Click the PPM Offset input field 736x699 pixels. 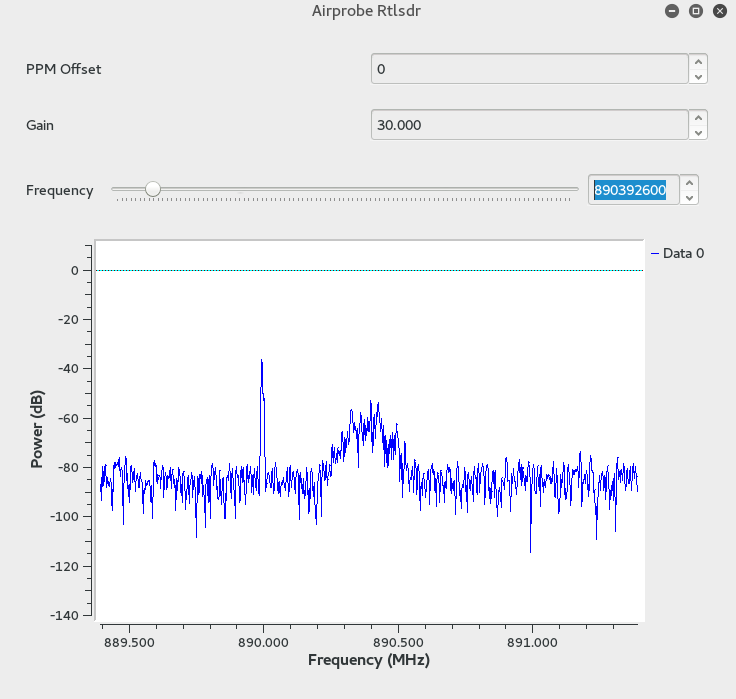coord(529,69)
